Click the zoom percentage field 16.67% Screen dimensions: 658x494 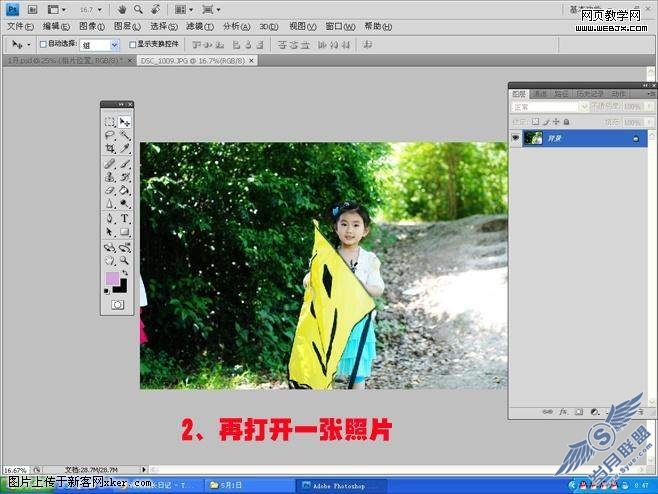(16, 470)
